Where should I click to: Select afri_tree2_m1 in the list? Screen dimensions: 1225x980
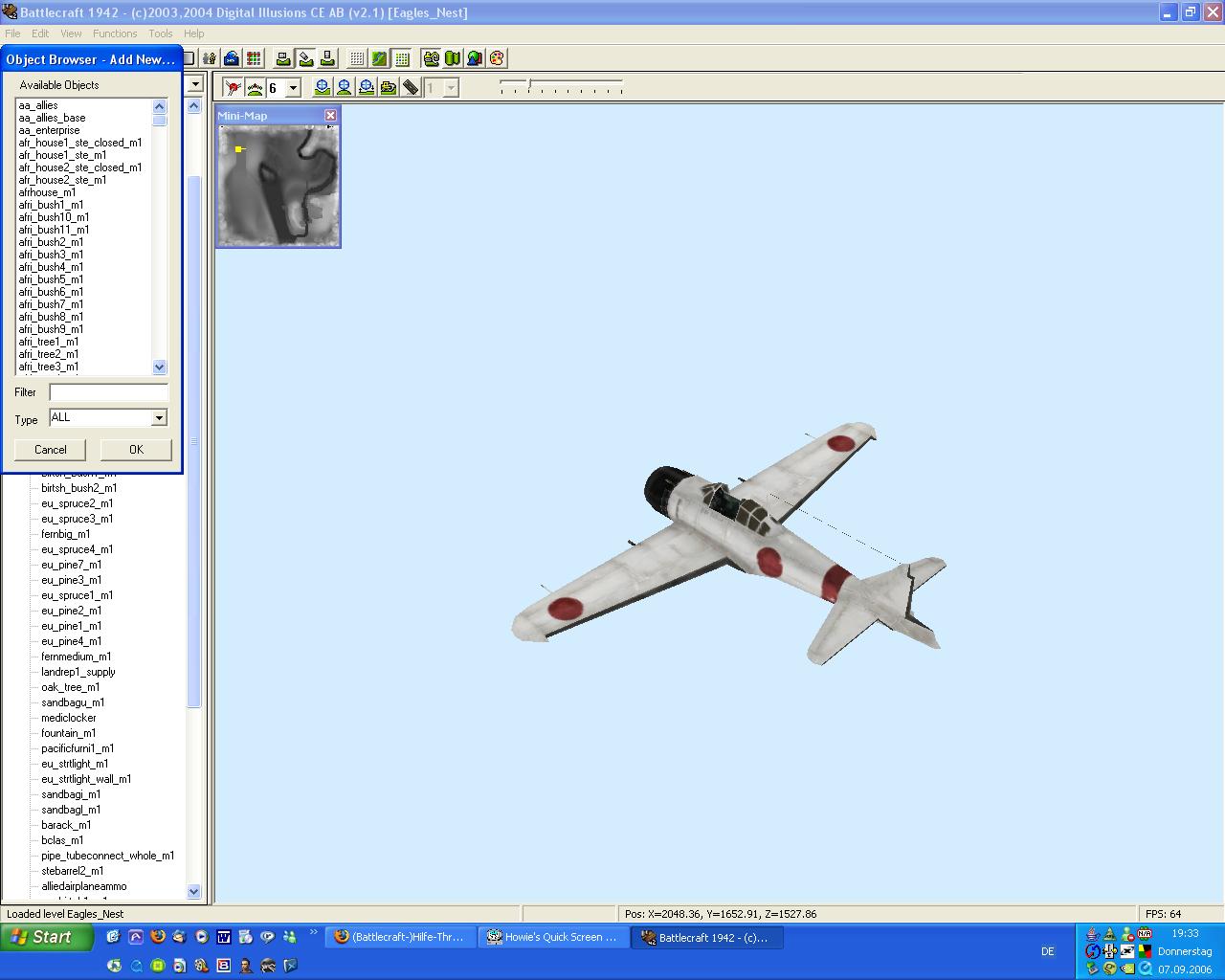49,354
